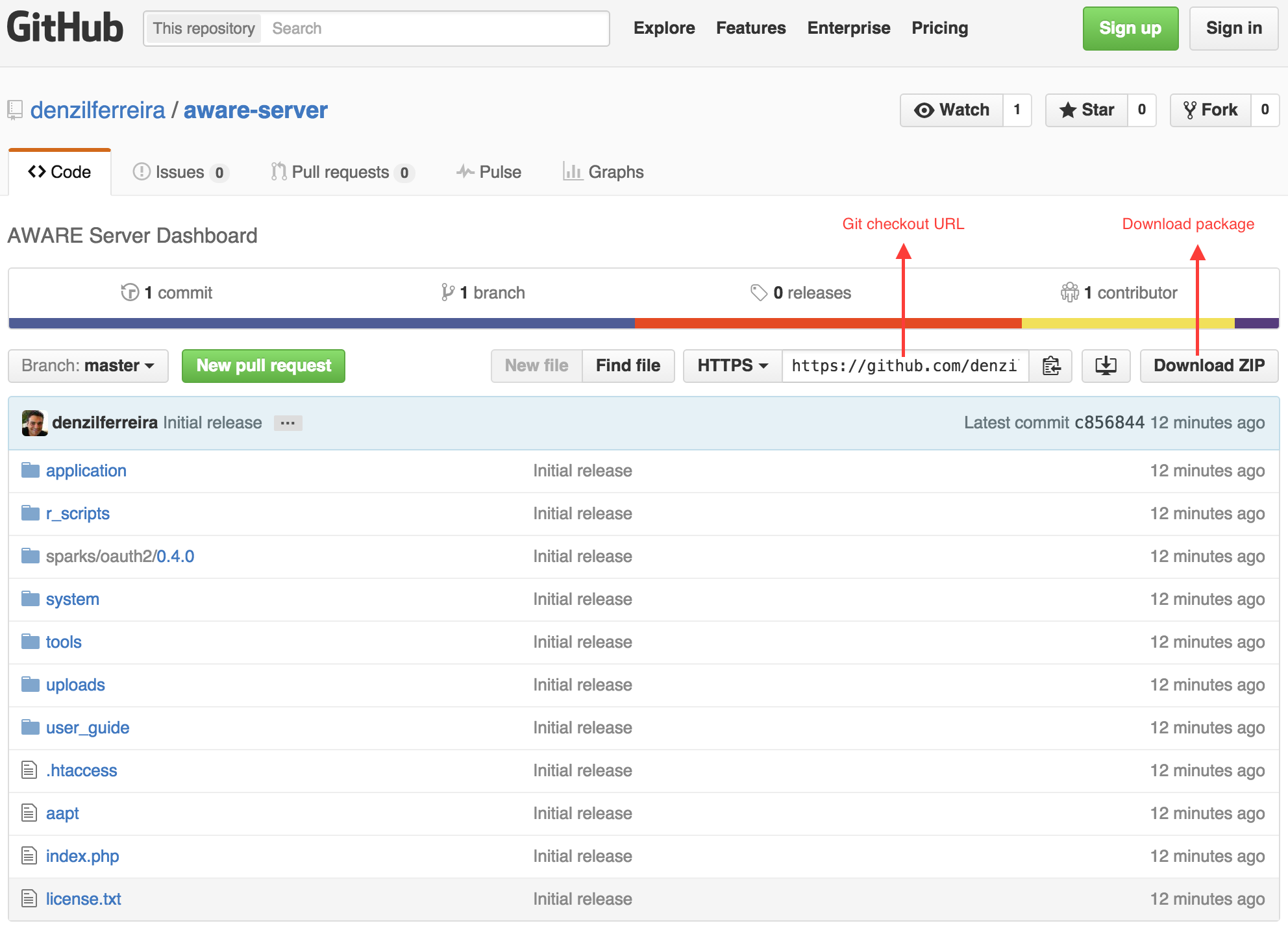The width and height of the screenshot is (1288, 932).
Task: Open the HTTPS protocol dropdown
Action: [733, 366]
